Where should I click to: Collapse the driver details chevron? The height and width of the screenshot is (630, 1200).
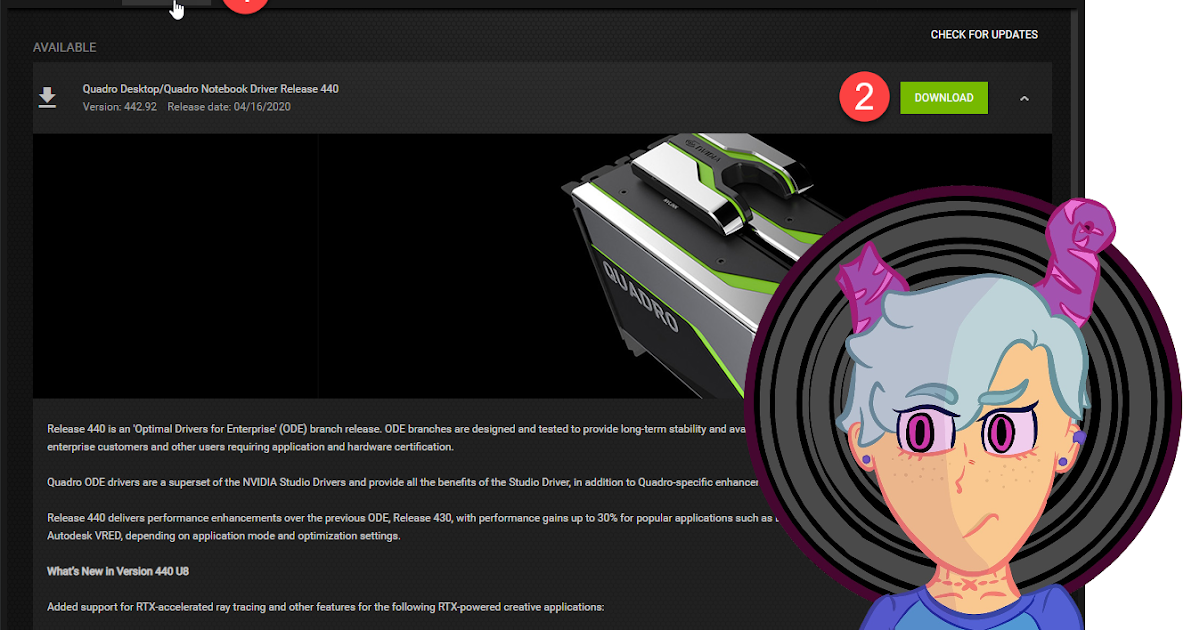[1024, 98]
